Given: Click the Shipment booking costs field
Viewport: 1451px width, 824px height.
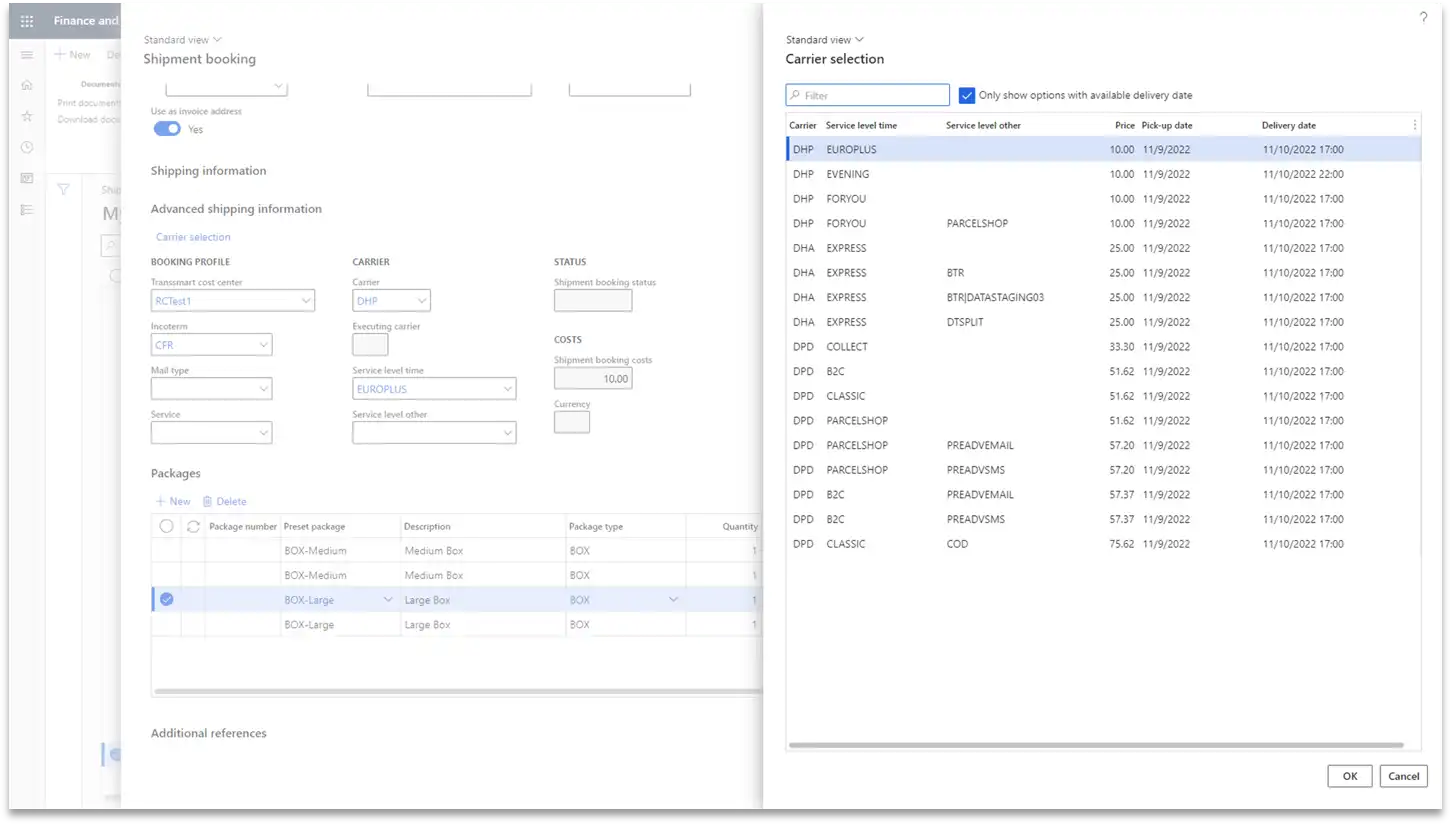Looking at the screenshot, I should tap(593, 379).
